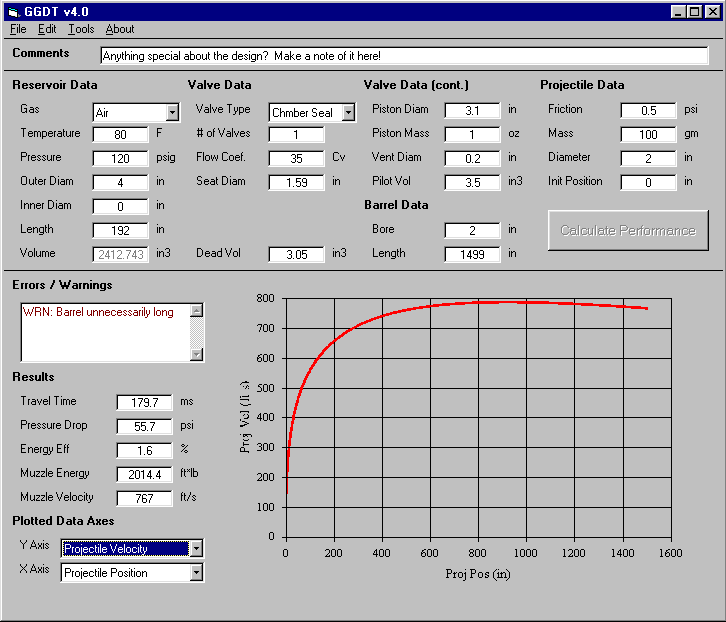
Task: Open the Tools menu
Action: click(81, 29)
